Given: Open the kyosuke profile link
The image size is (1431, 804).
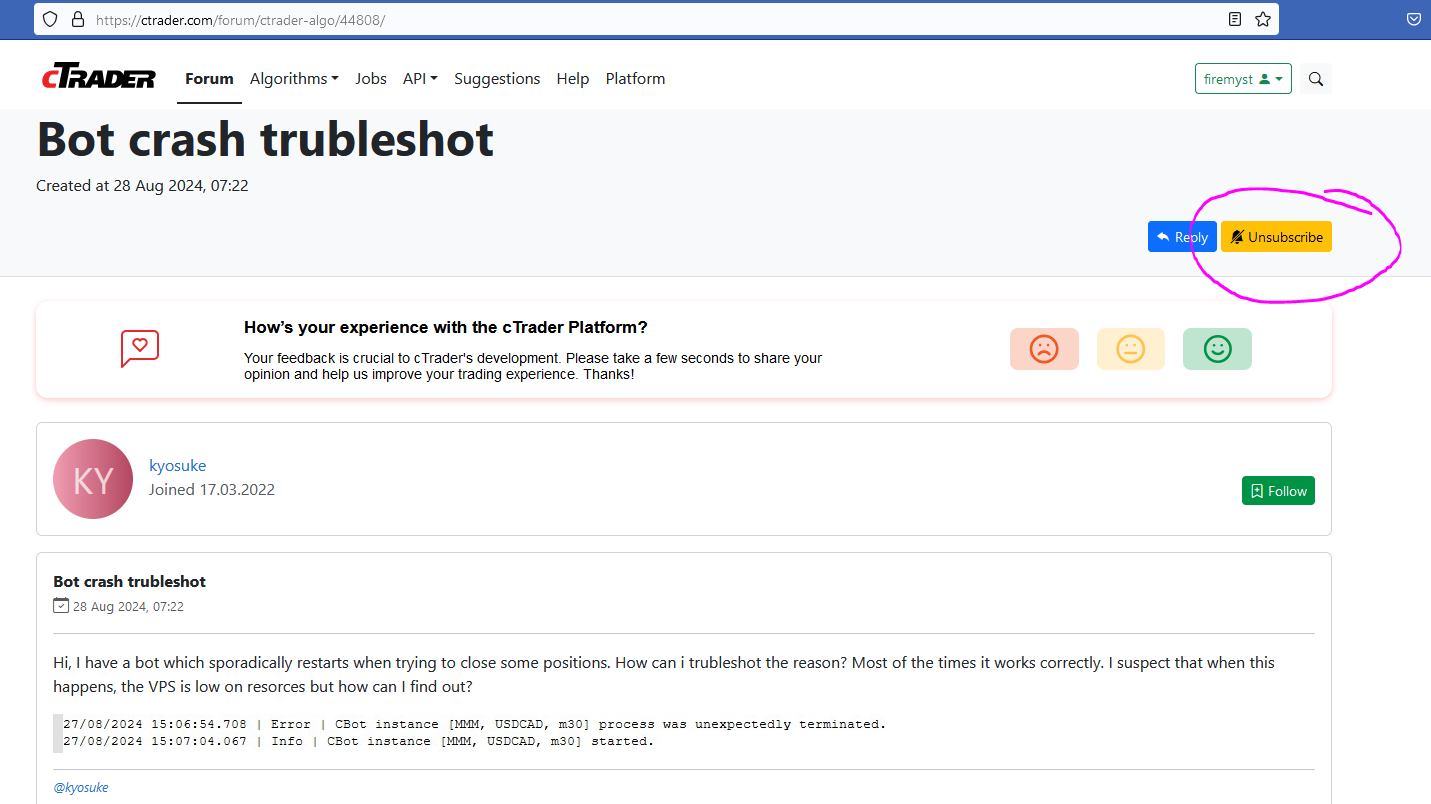Looking at the screenshot, I should [x=177, y=465].
